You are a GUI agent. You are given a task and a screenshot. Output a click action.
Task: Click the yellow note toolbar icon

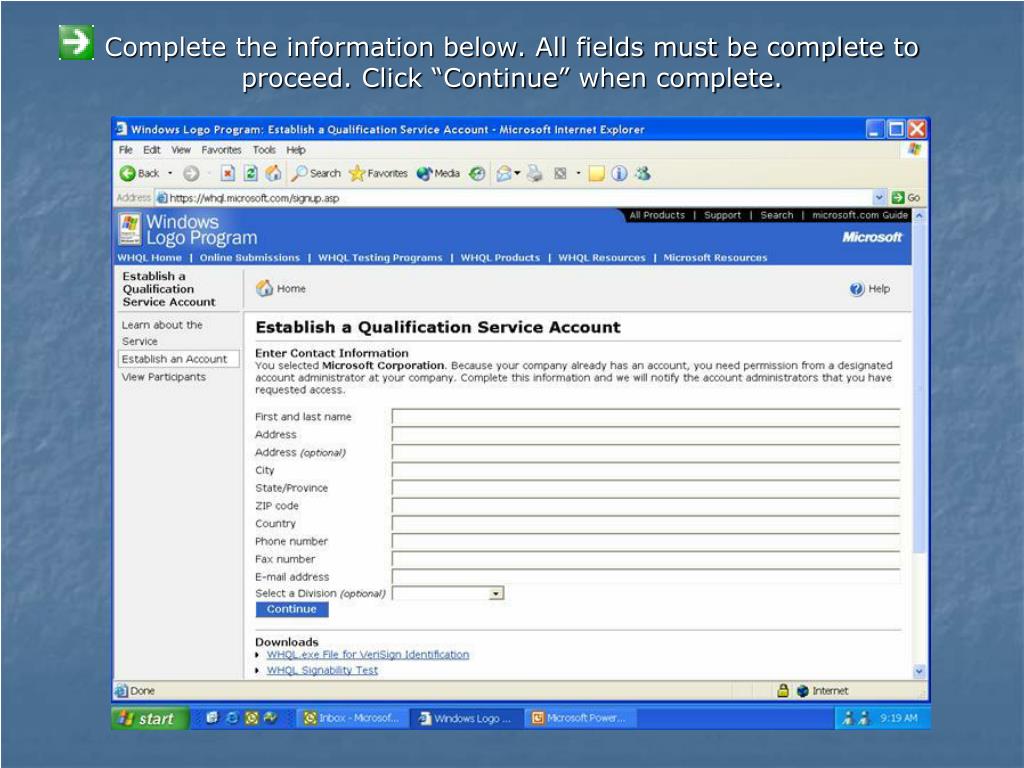point(596,173)
